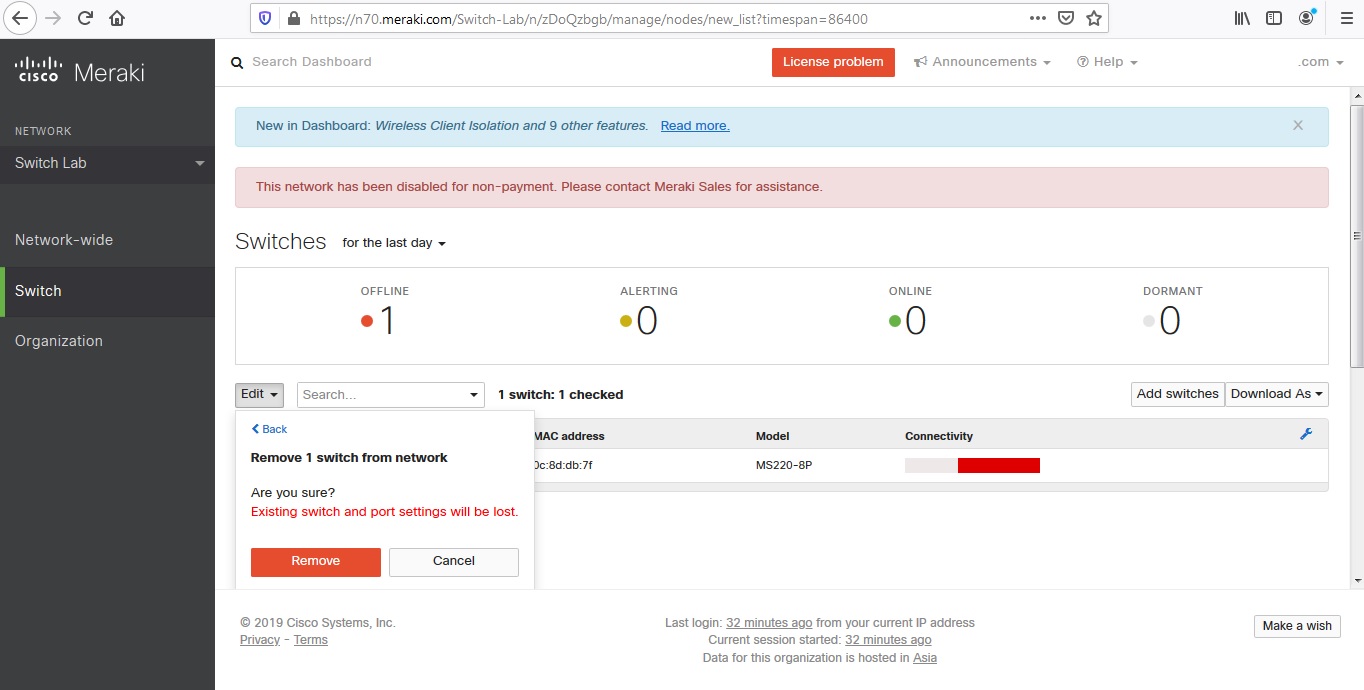The image size is (1364, 690).
Task: Open the Terms link in footer
Action: point(311,640)
